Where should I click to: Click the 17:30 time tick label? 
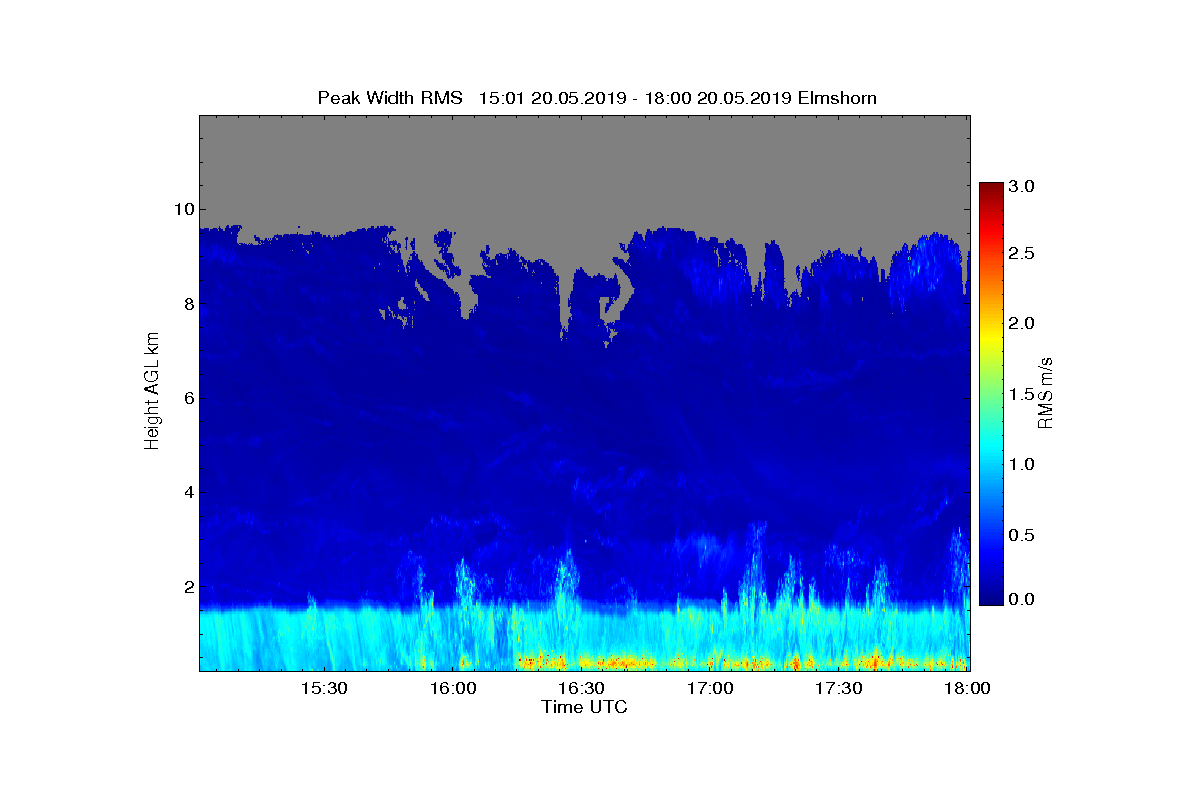click(x=840, y=689)
